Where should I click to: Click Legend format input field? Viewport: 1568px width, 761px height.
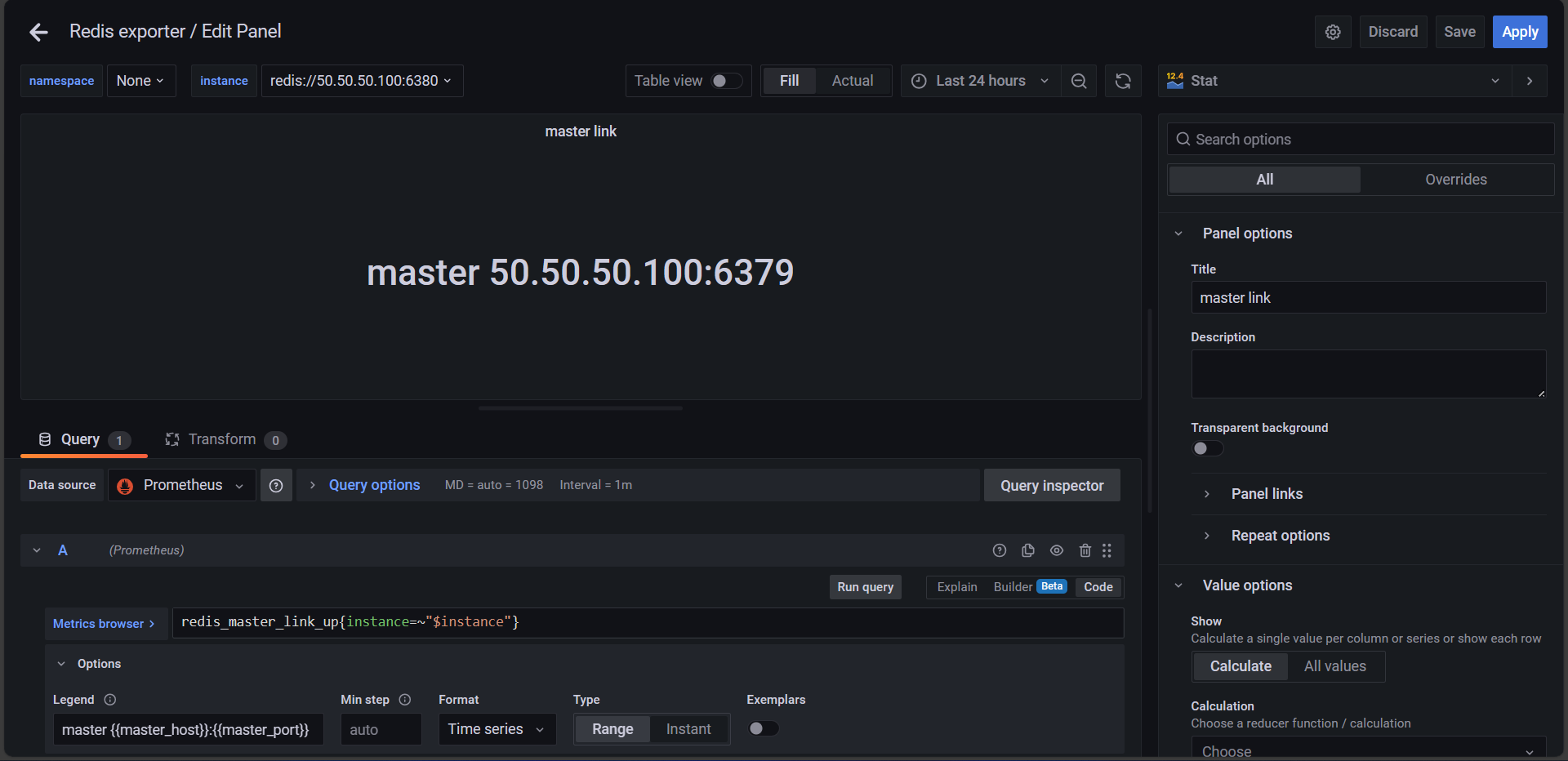pyautogui.click(x=188, y=729)
